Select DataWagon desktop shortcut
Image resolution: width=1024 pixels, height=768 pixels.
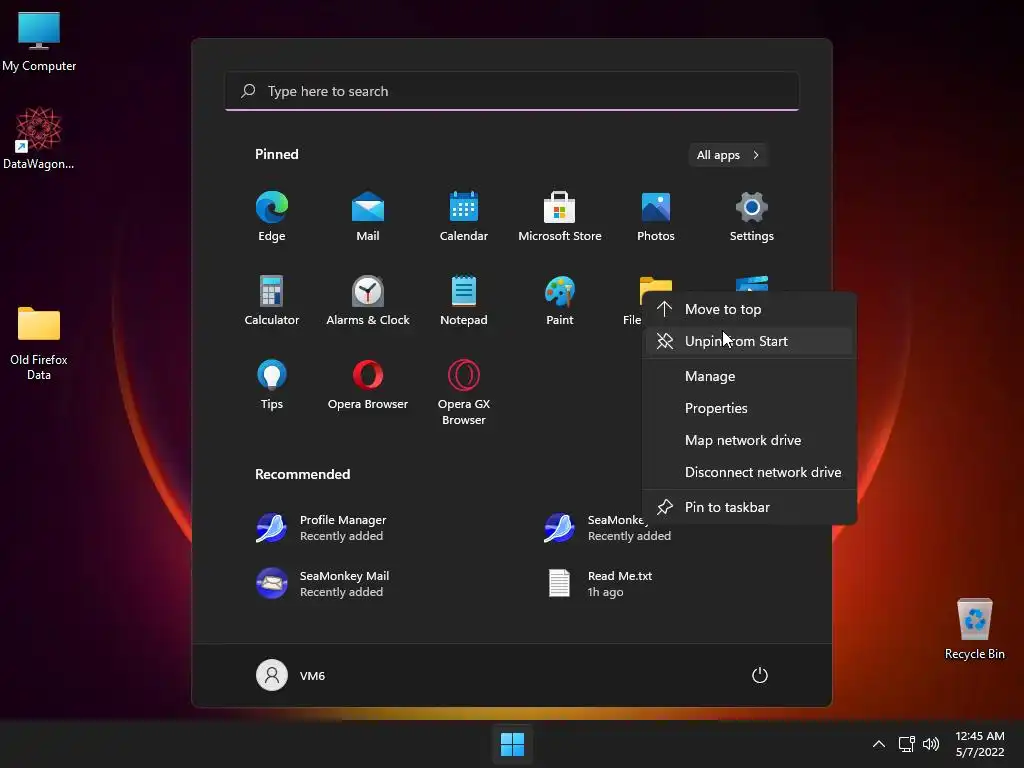click(39, 138)
